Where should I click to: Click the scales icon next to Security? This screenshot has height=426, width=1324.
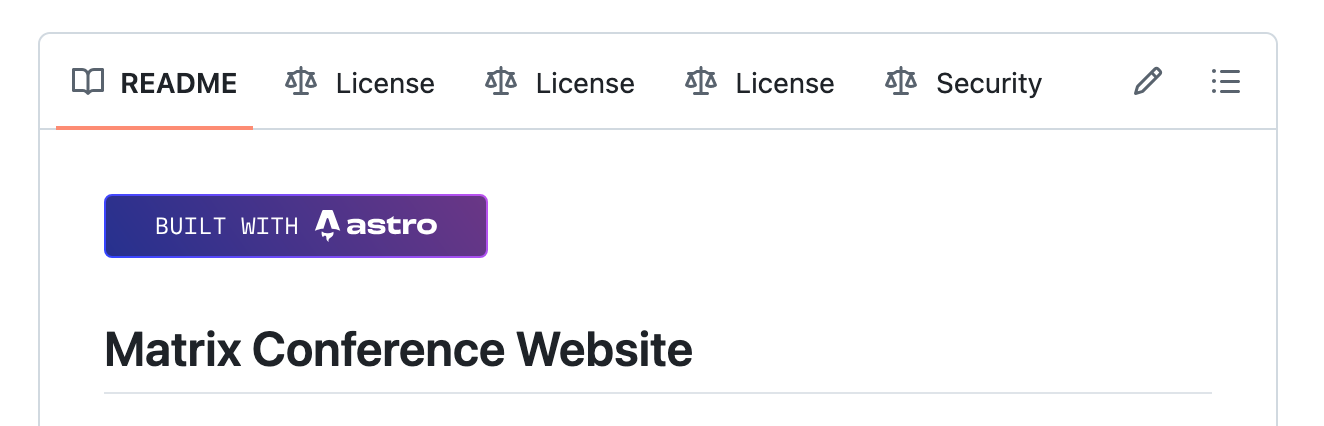(x=901, y=82)
